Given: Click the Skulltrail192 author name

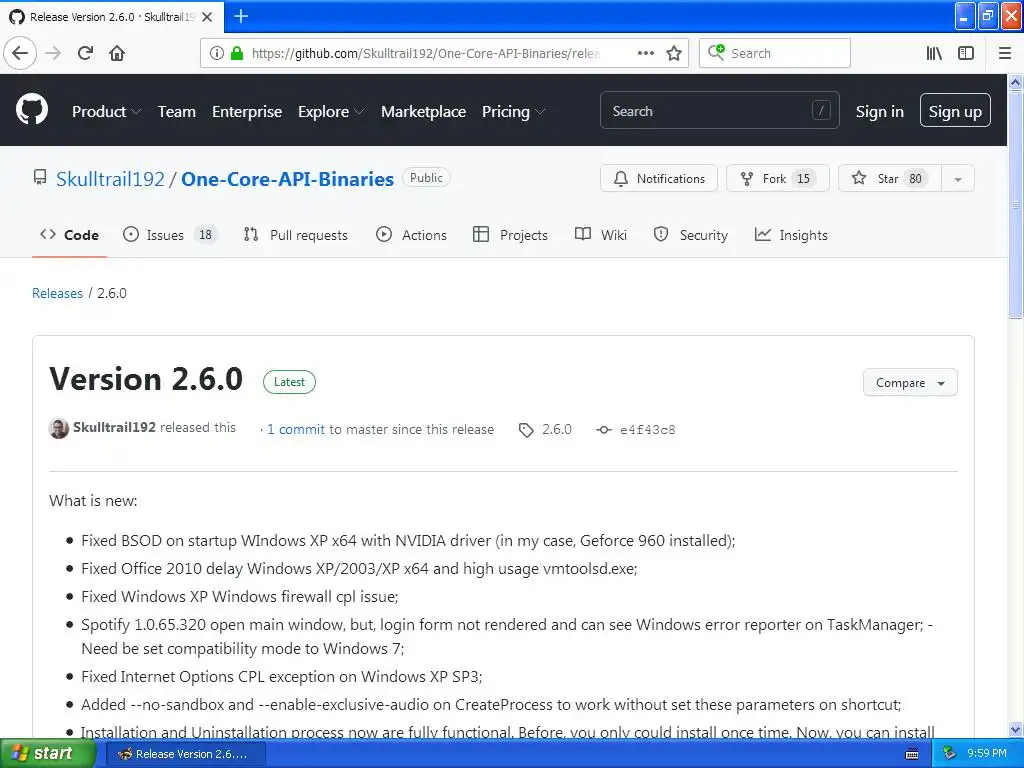Looking at the screenshot, I should coord(114,427).
